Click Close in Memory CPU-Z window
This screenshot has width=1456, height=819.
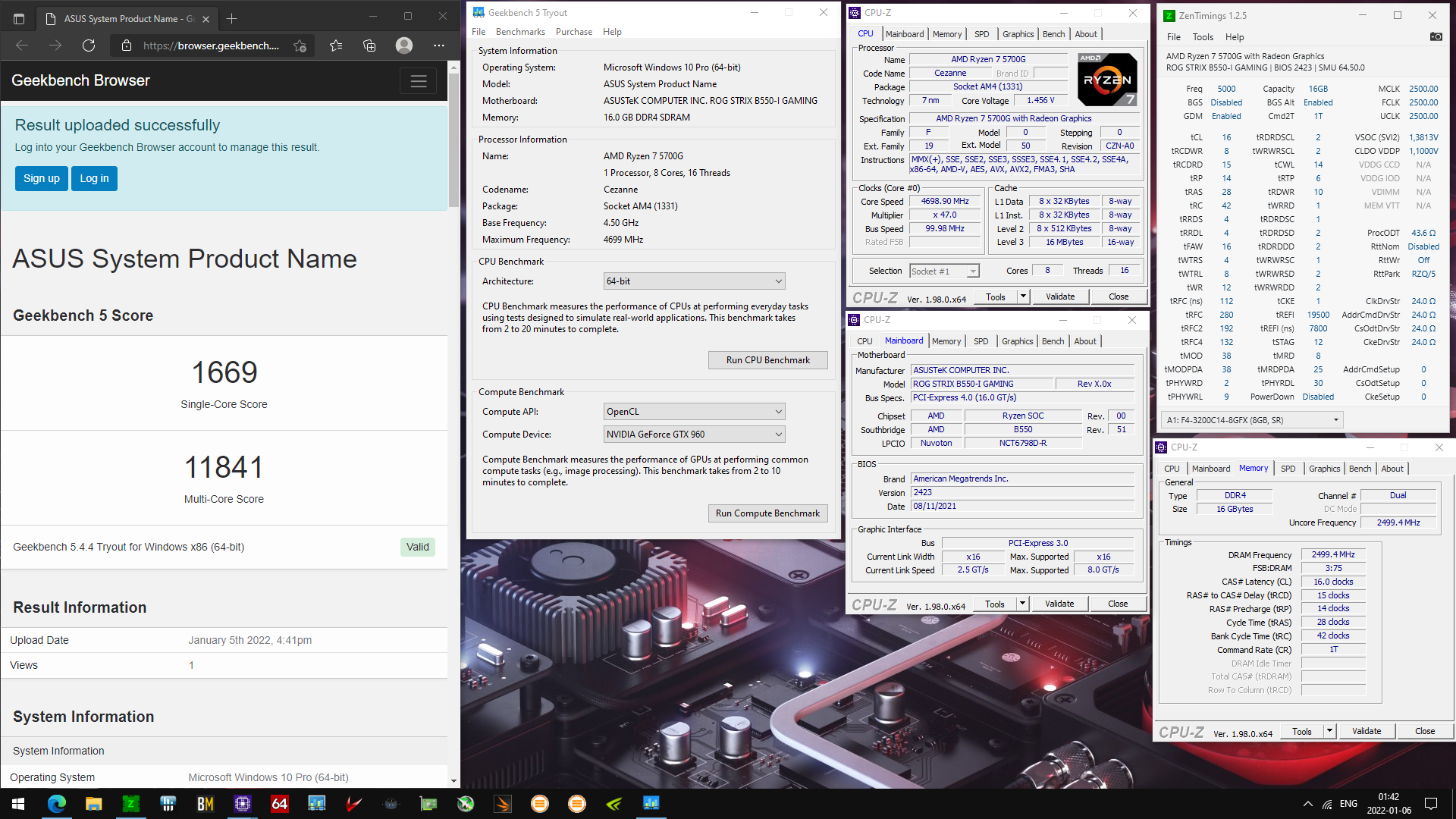(x=1424, y=731)
